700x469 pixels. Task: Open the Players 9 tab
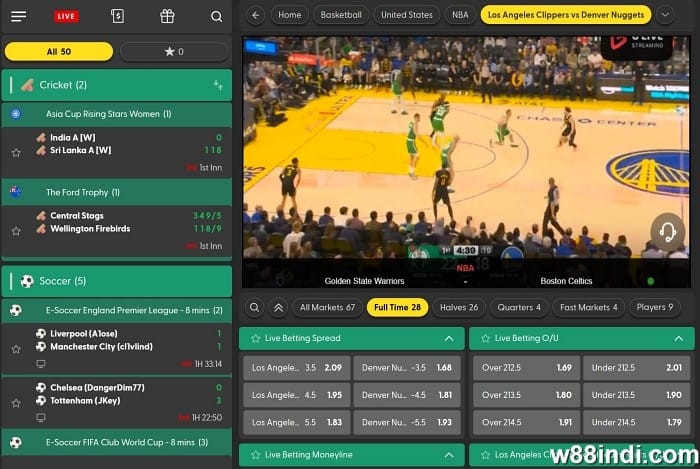point(654,307)
